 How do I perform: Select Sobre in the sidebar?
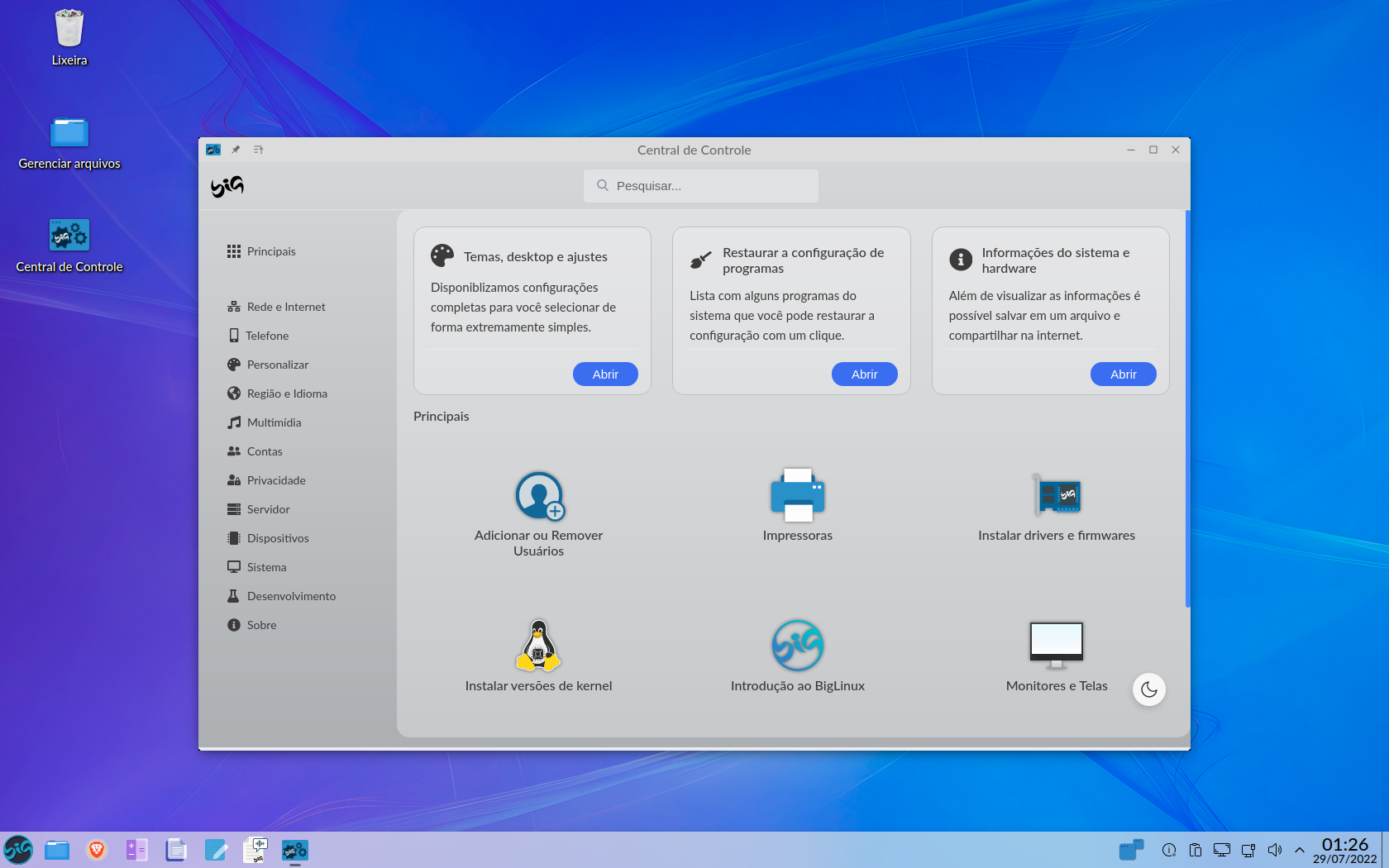252,625
